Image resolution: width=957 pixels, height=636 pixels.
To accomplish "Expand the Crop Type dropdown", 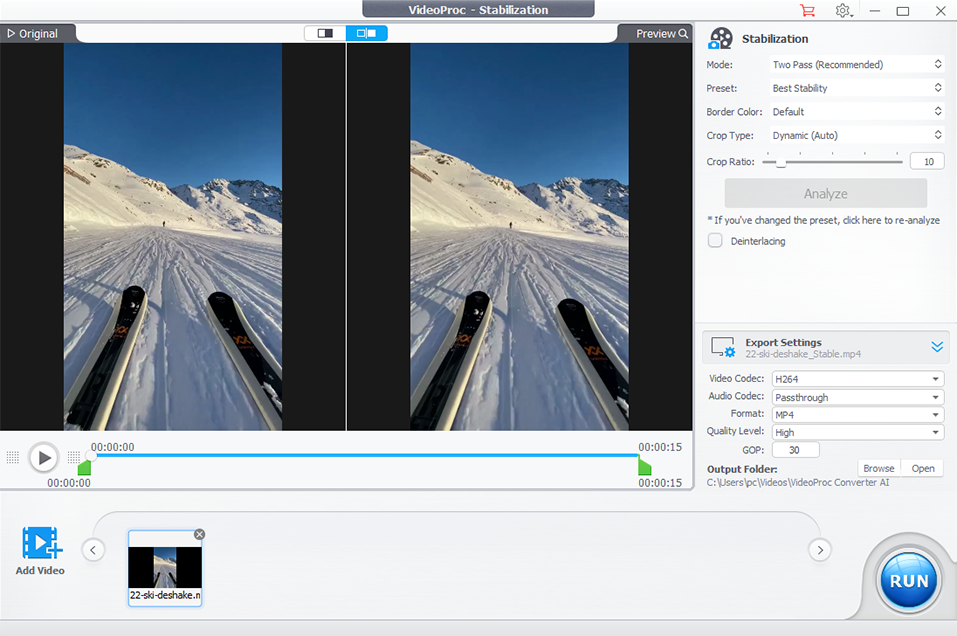I will (856, 135).
